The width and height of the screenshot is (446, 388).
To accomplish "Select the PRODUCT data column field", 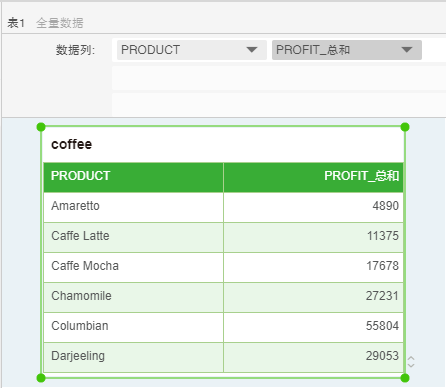I will (192, 50).
